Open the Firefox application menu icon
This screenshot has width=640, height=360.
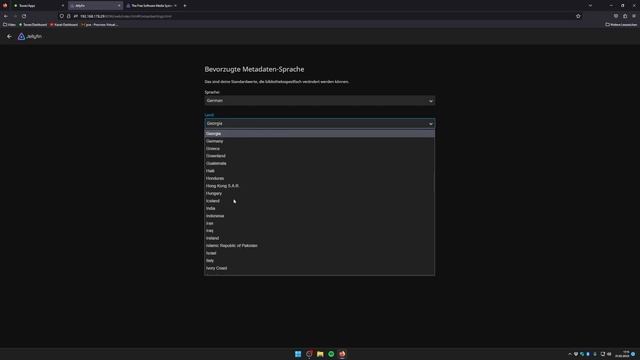tap(634, 16)
